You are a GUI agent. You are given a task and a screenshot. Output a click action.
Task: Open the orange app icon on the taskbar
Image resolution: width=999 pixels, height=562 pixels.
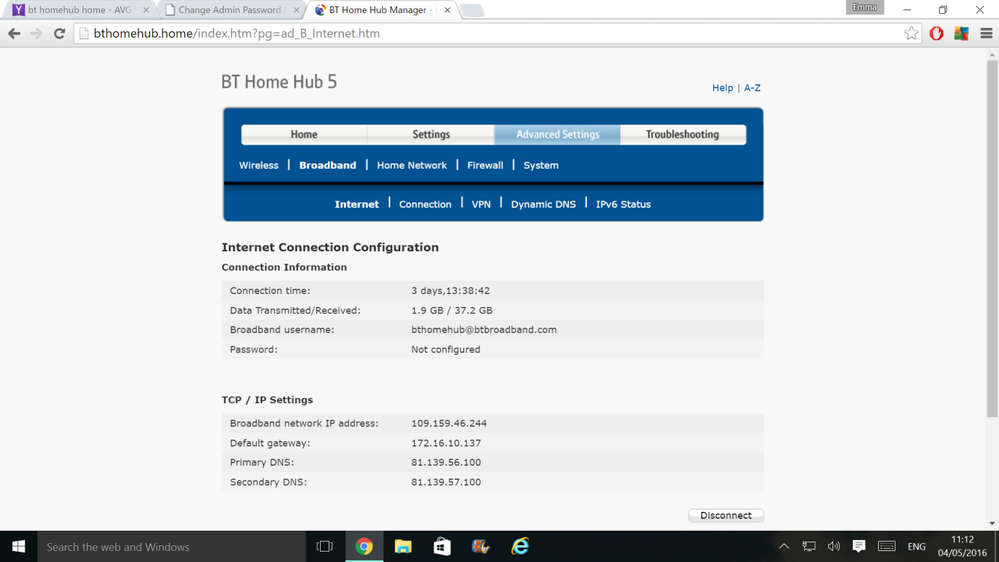(x=480, y=547)
